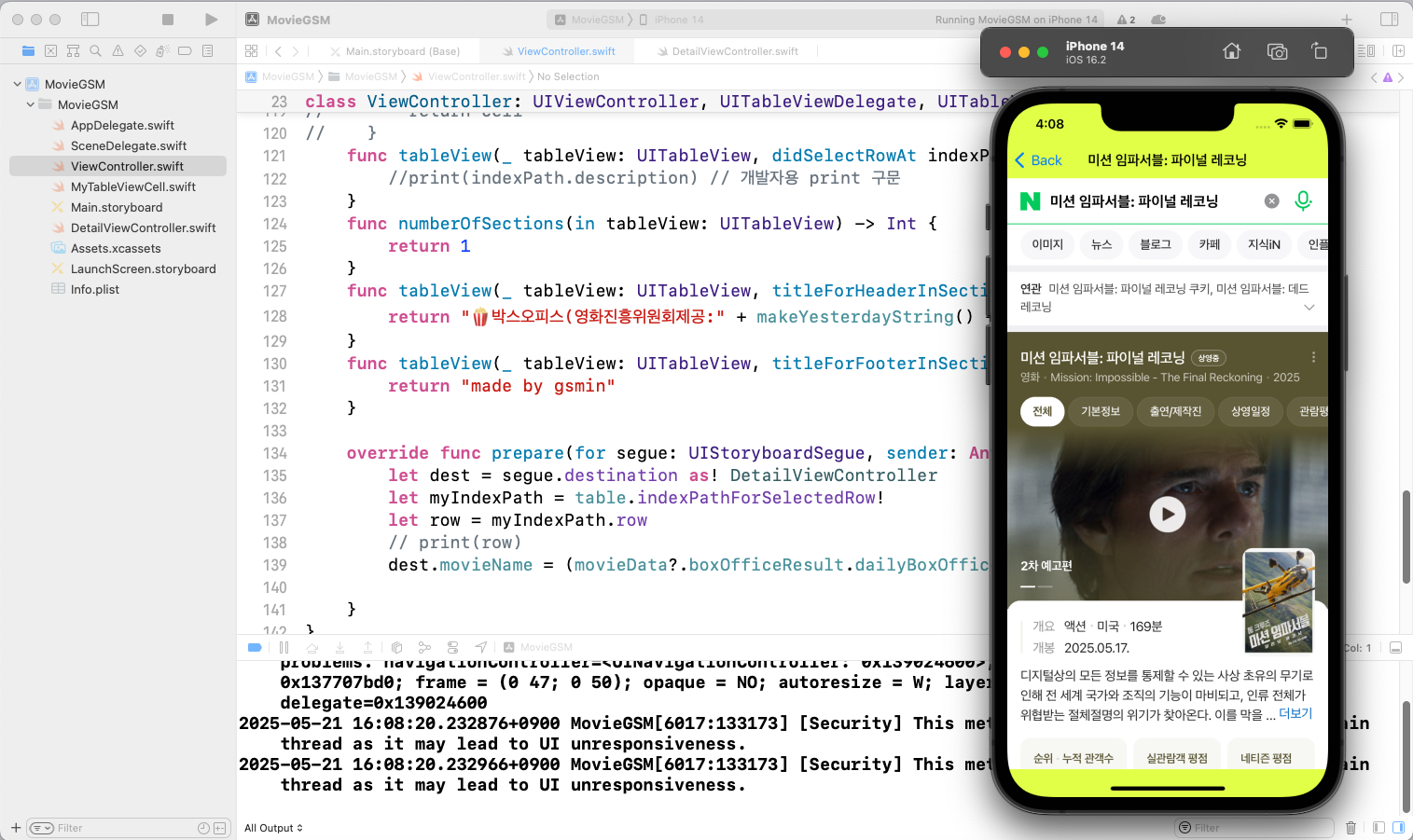Click MovieGSM project in jump bar
Screen dimensions: 1413x840
click(280, 76)
